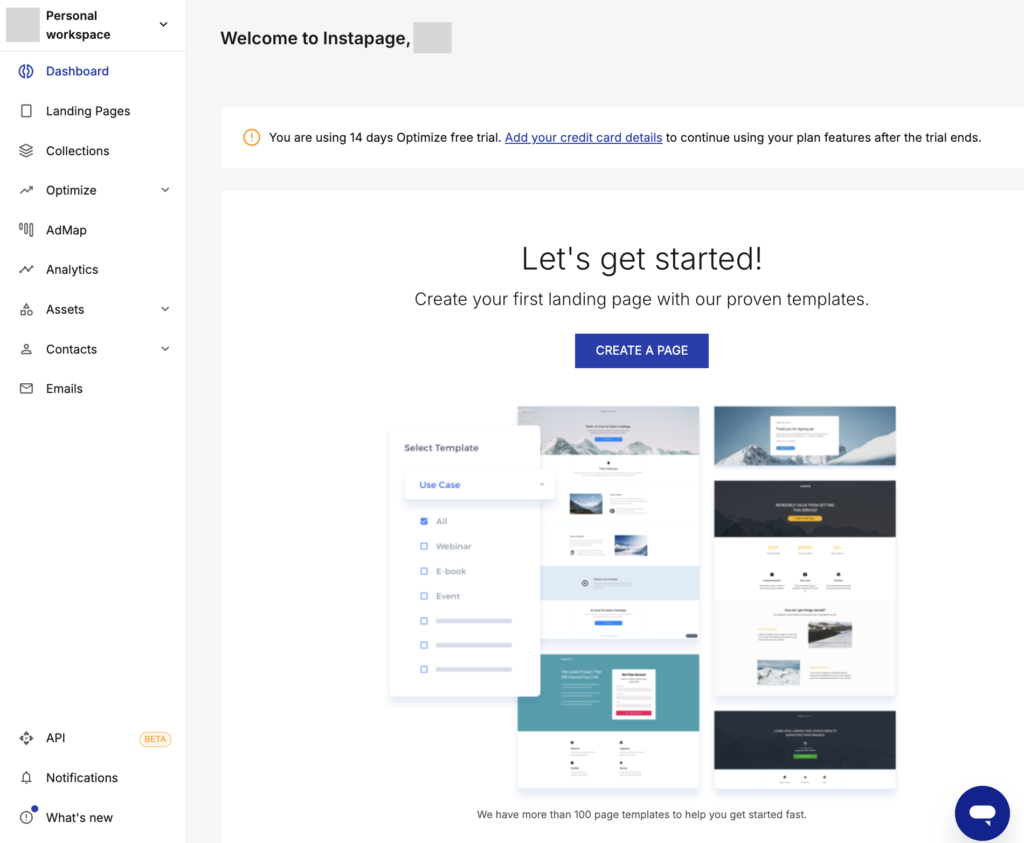The width and height of the screenshot is (1024, 843).
Task: Expand the Assets submenu chevron
Action: (165, 309)
